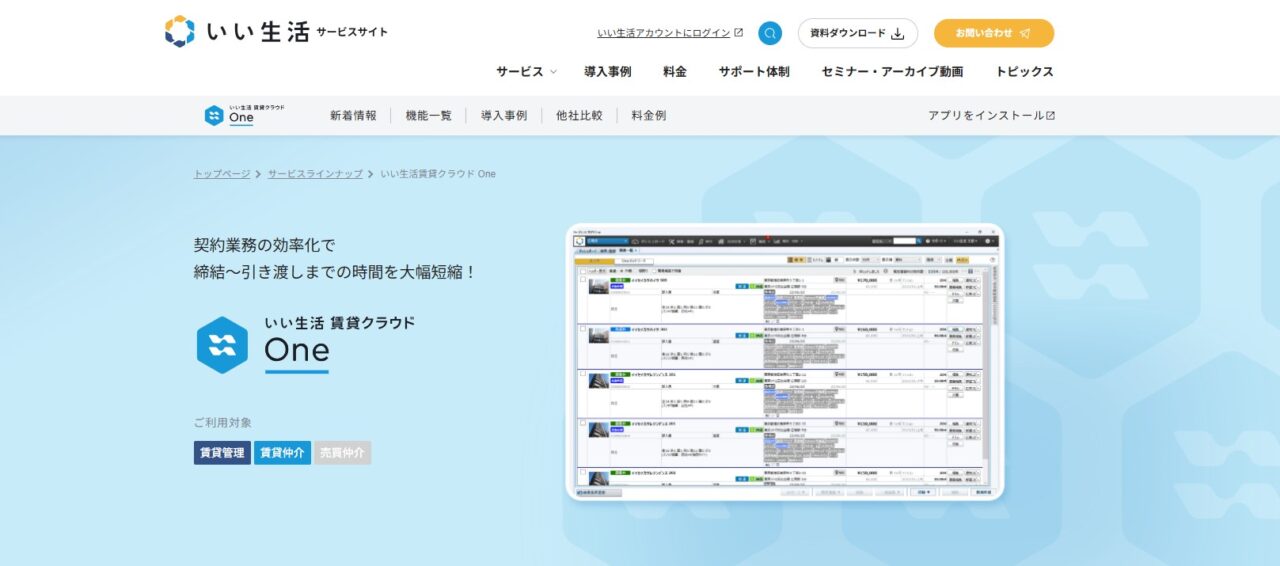Go to 新着情報 in sub navigation

tap(353, 115)
